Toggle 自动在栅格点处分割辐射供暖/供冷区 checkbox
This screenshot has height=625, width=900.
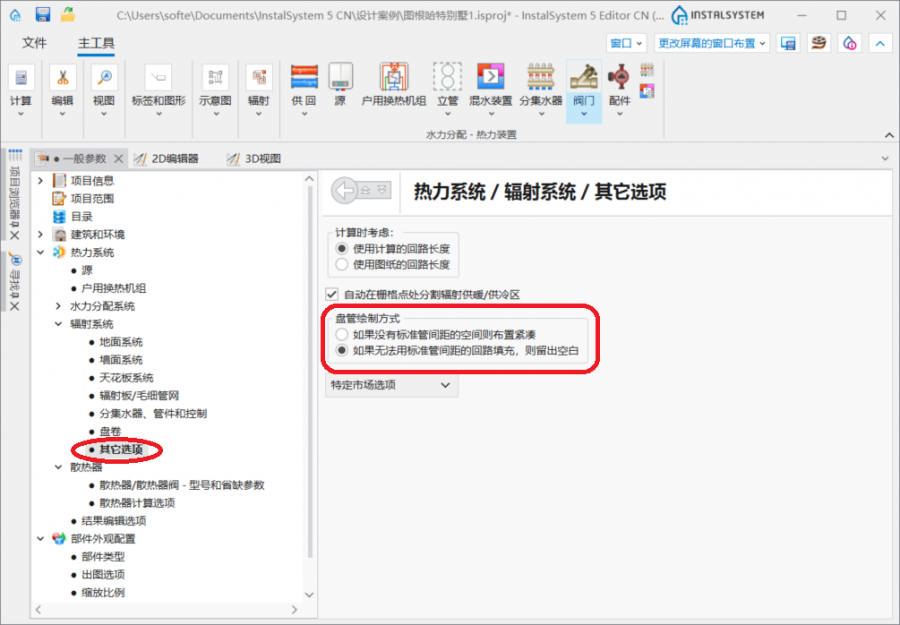pyautogui.click(x=333, y=295)
